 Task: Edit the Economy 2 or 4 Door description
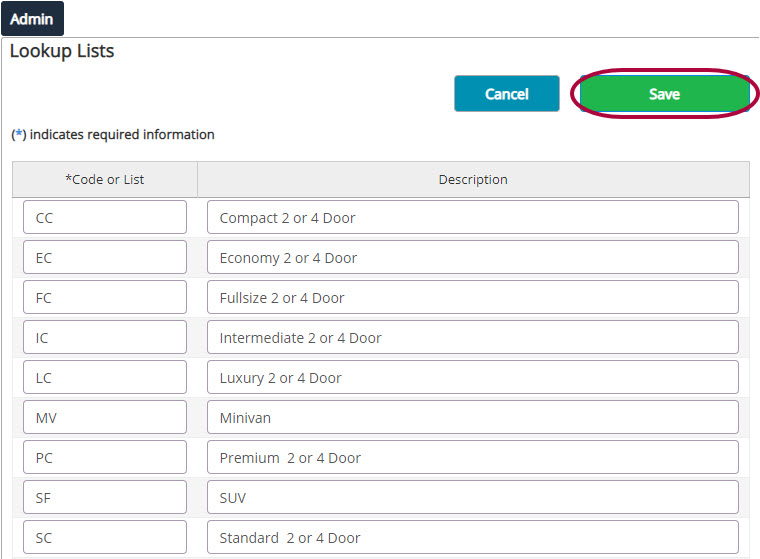(x=473, y=257)
